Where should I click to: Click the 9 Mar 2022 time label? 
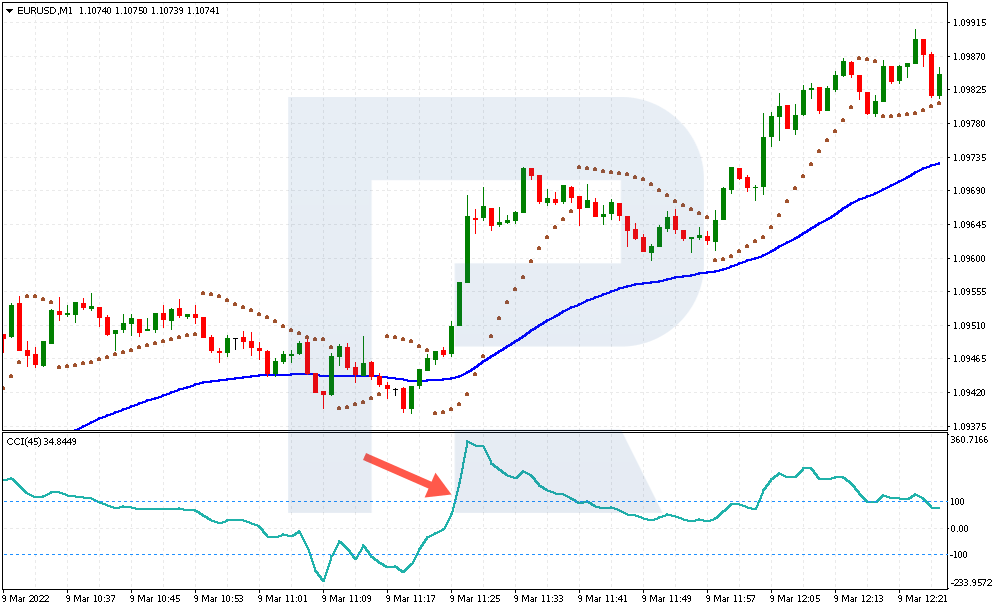pos(25,598)
